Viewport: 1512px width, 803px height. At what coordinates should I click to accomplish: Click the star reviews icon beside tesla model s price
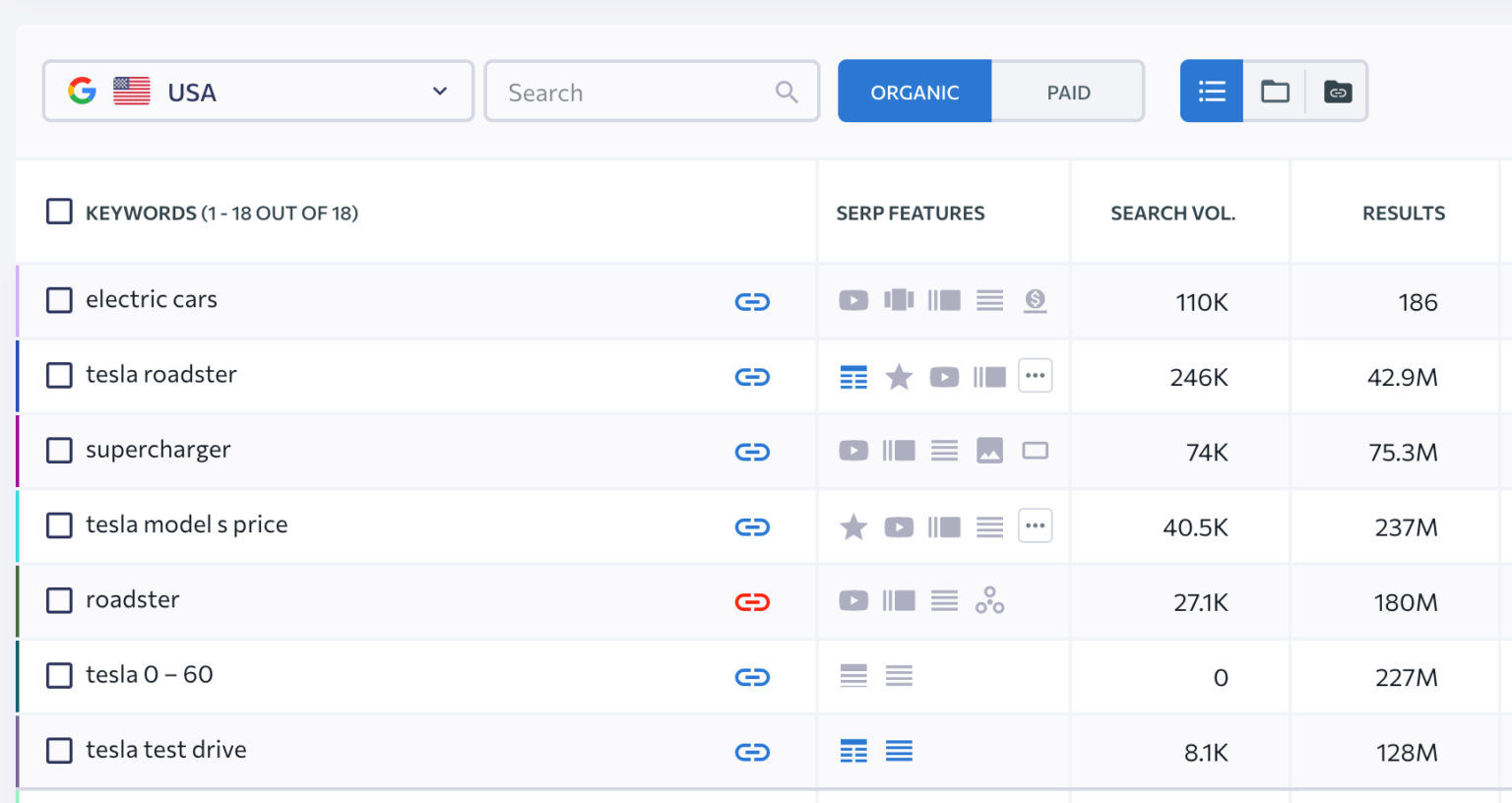point(853,526)
